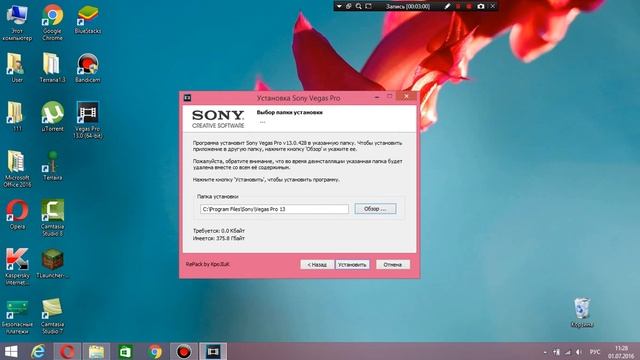Open the taskbar clock and date
Viewport: 640px width, 360px height.
621,352
